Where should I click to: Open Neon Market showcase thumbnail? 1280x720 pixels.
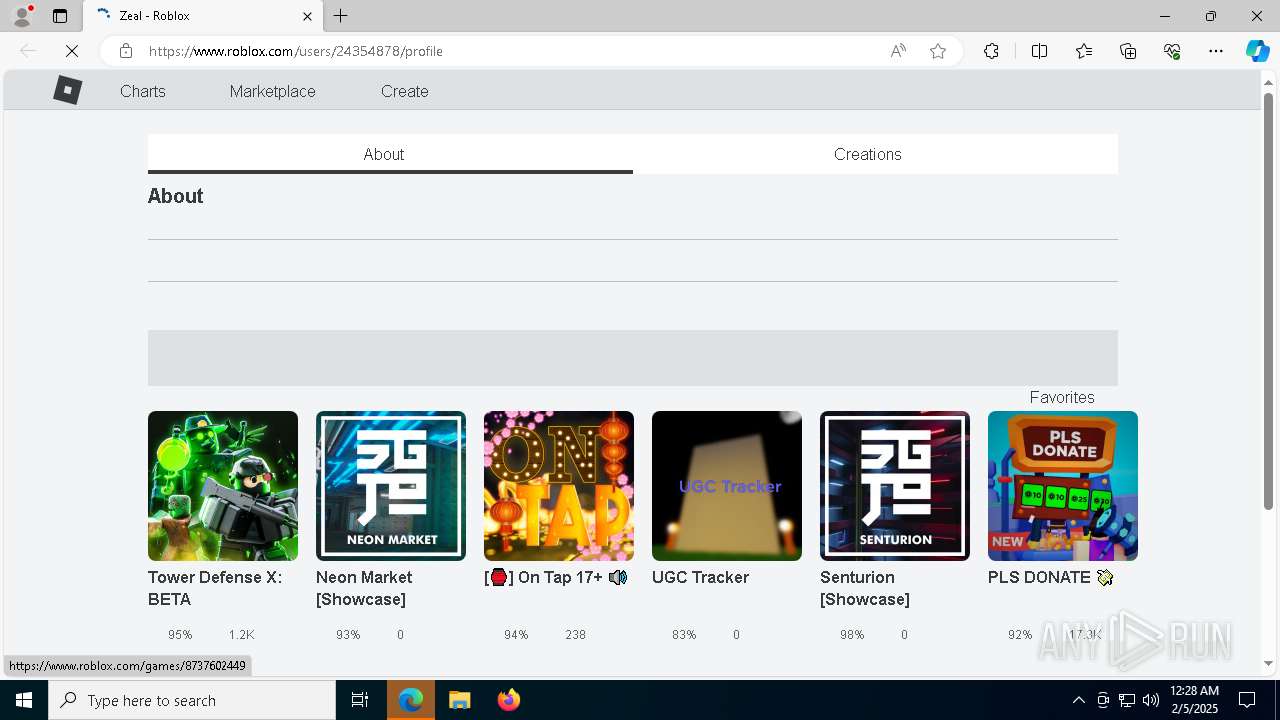point(391,486)
